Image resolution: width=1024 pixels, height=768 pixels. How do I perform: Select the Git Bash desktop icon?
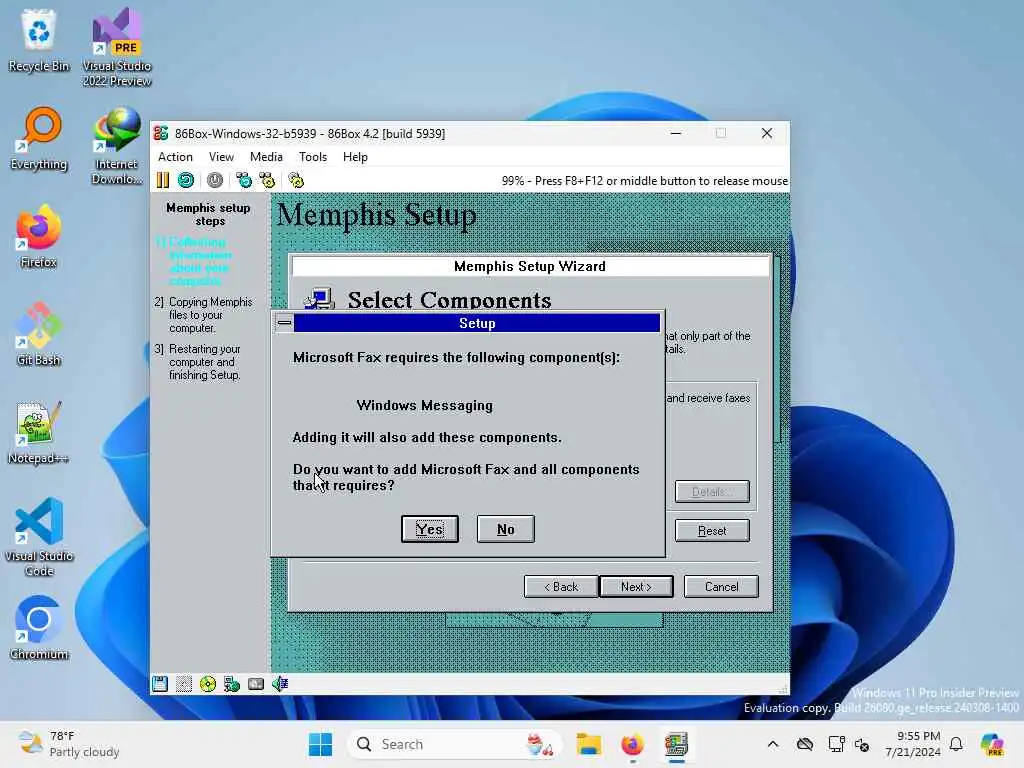click(39, 334)
